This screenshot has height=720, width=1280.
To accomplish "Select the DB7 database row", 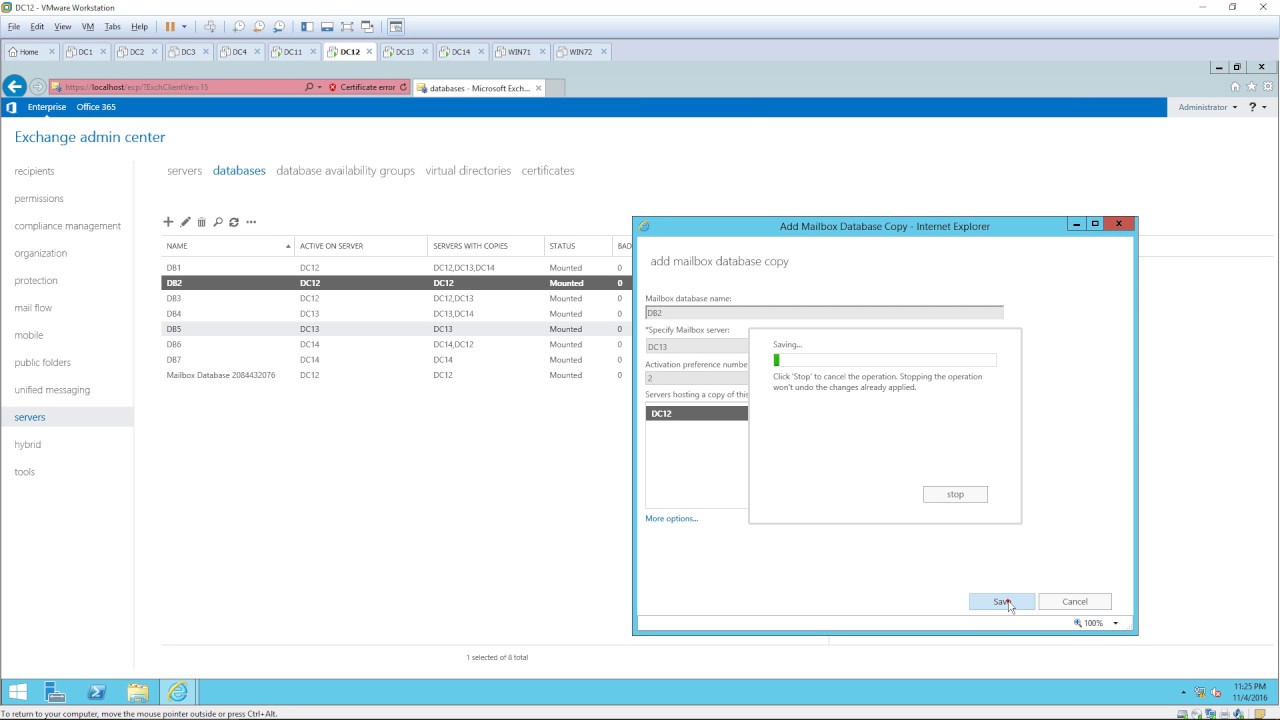I will pos(397,360).
